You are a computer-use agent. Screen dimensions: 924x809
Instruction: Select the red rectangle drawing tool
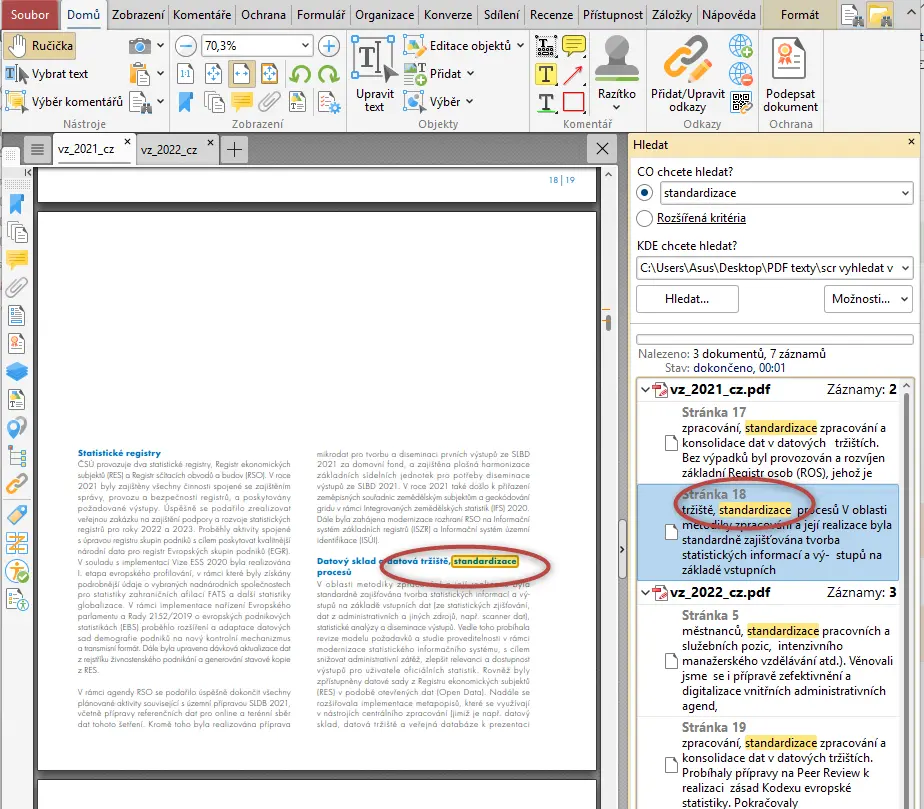coord(573,102)
